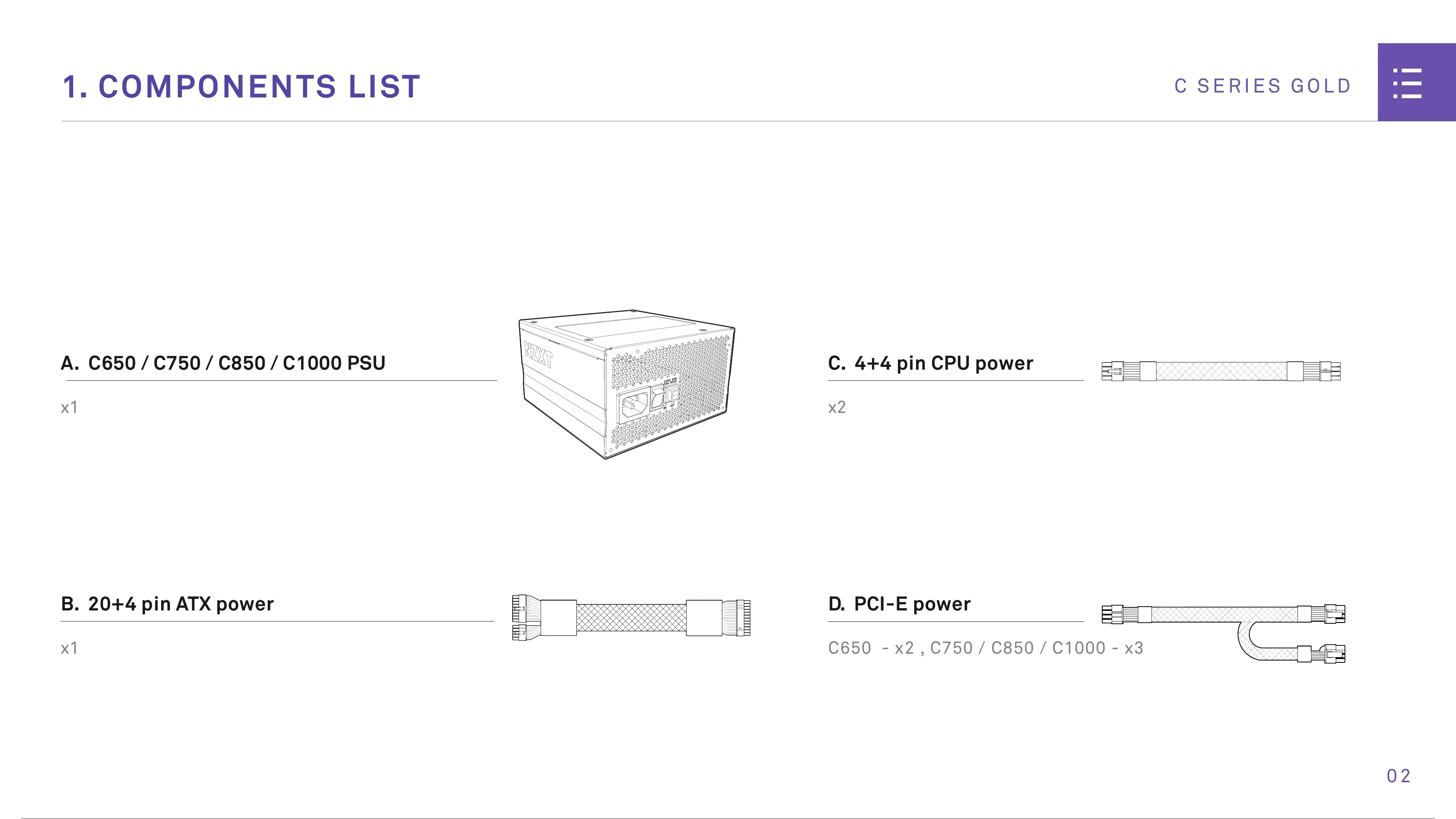Click the 1. COMPONENTS LIST heading
The image size is (1456, 819).
tap(242, 86)
